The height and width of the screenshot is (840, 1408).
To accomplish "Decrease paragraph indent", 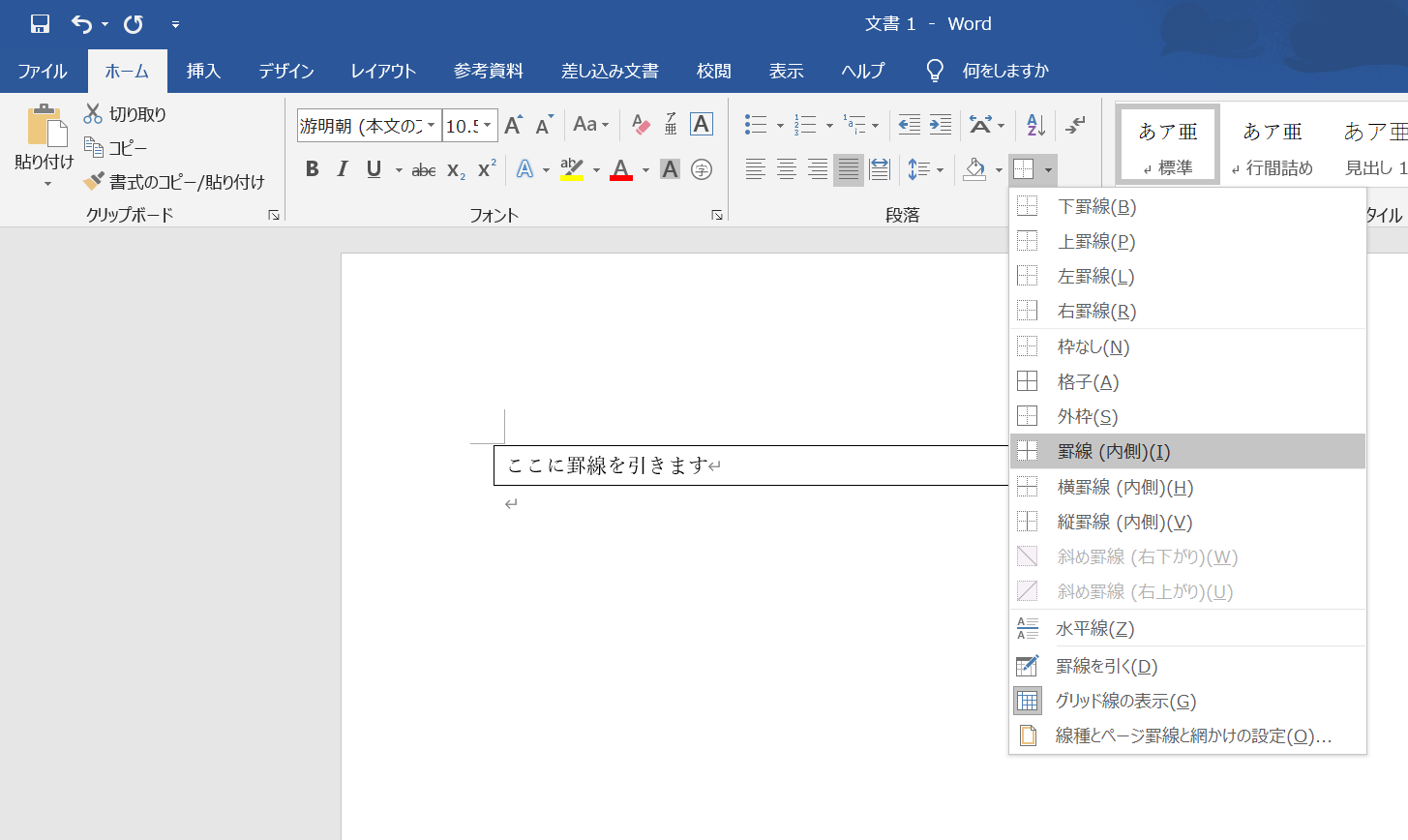I will tap(910, 125).
